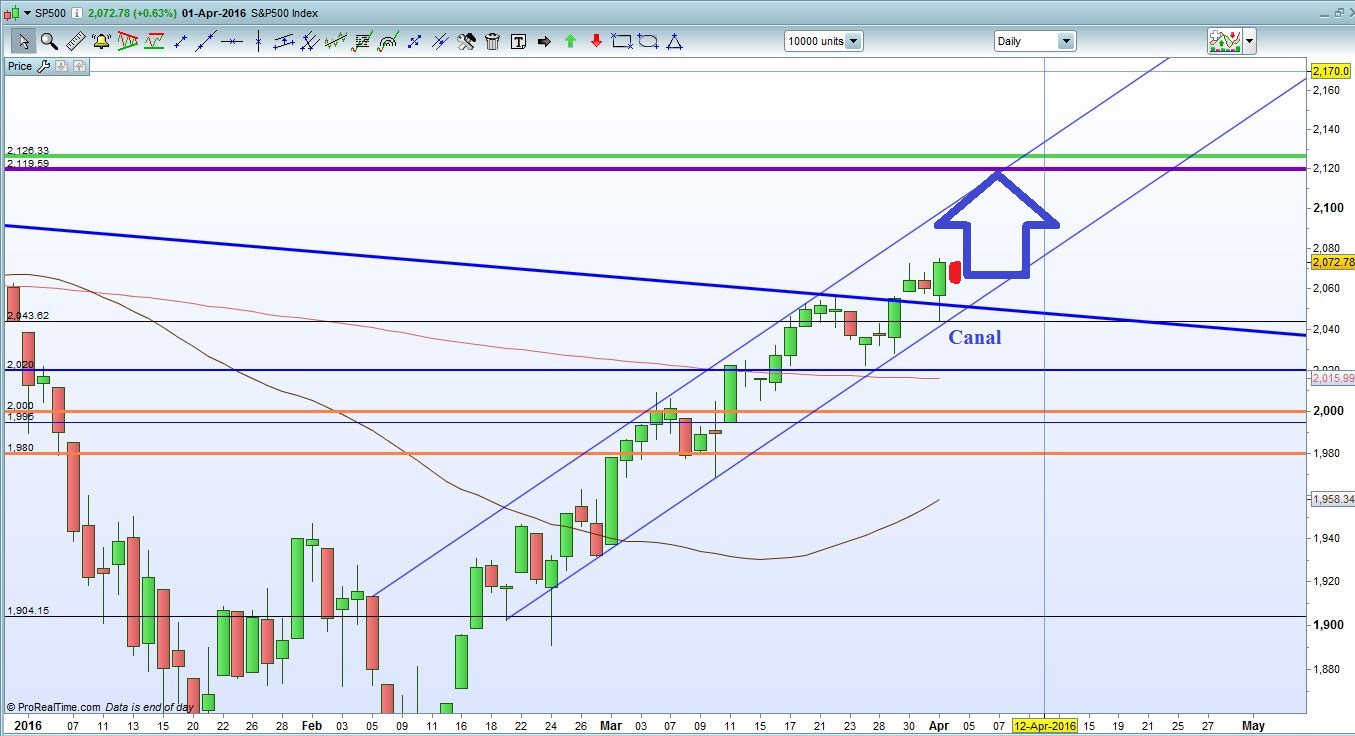Click the 1,904.15 level label
The height and width of the screenshot is (736, 1355).
point(28,610)
